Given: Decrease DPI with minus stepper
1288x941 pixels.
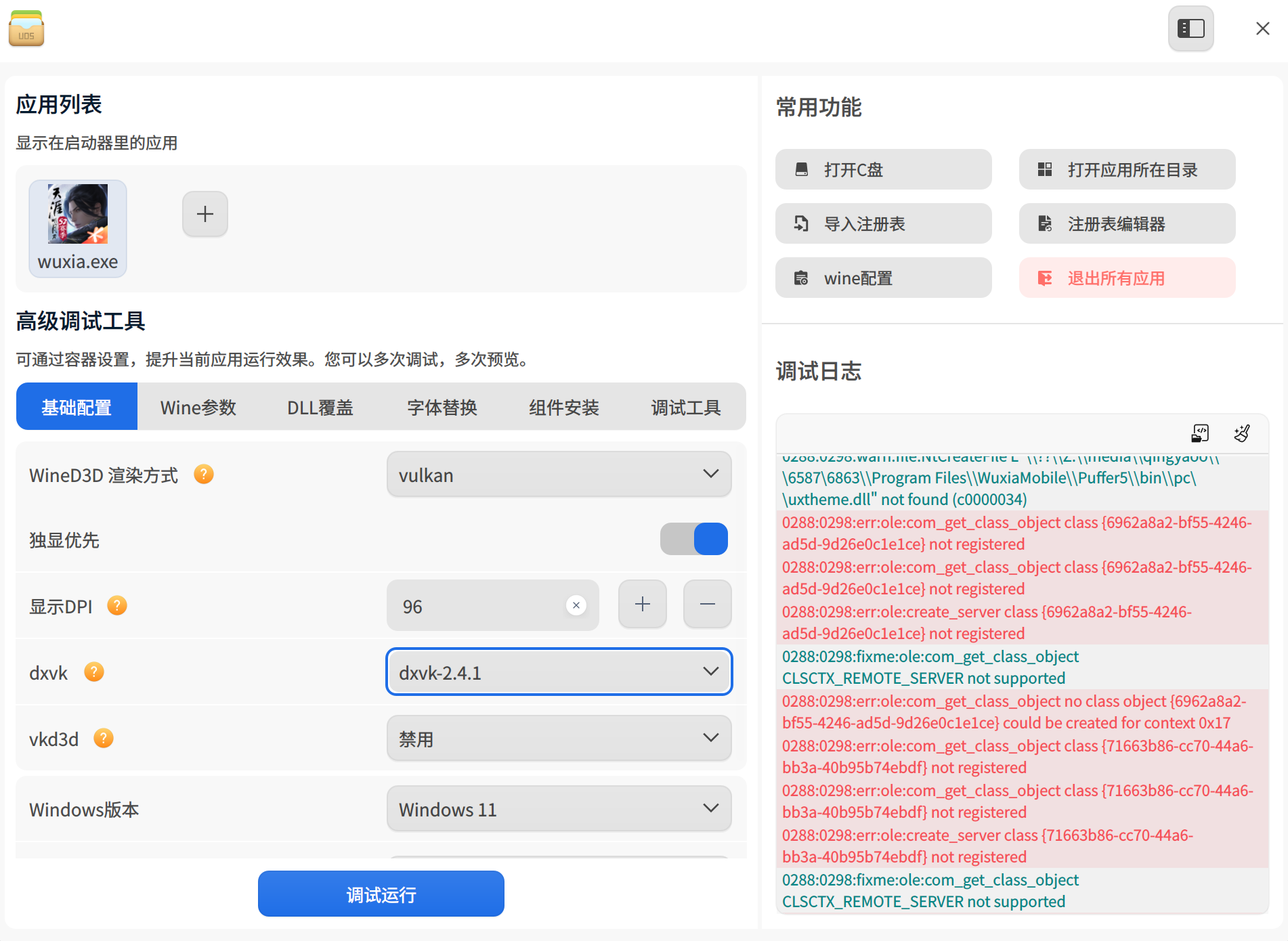Looking at the screenshot, I should (708, 604).
